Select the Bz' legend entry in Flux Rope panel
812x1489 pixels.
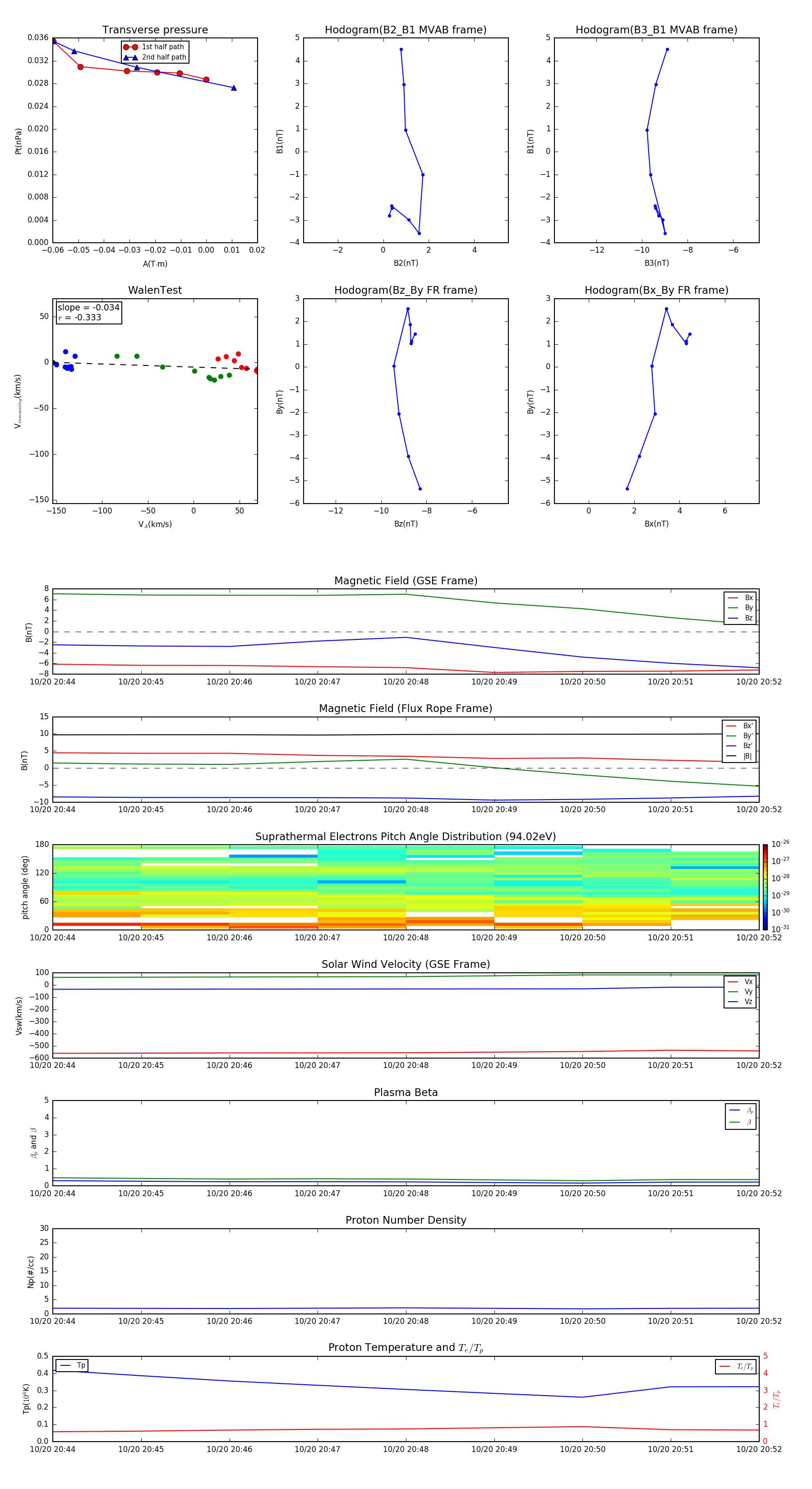tap(740, 746)
